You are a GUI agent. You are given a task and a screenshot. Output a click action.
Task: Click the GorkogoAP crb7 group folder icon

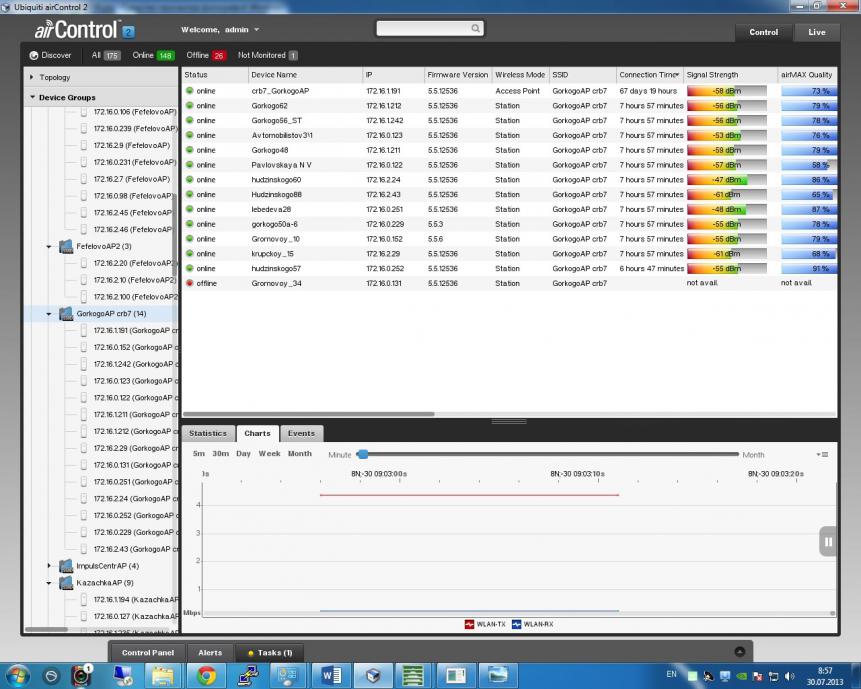pos(66,314)
